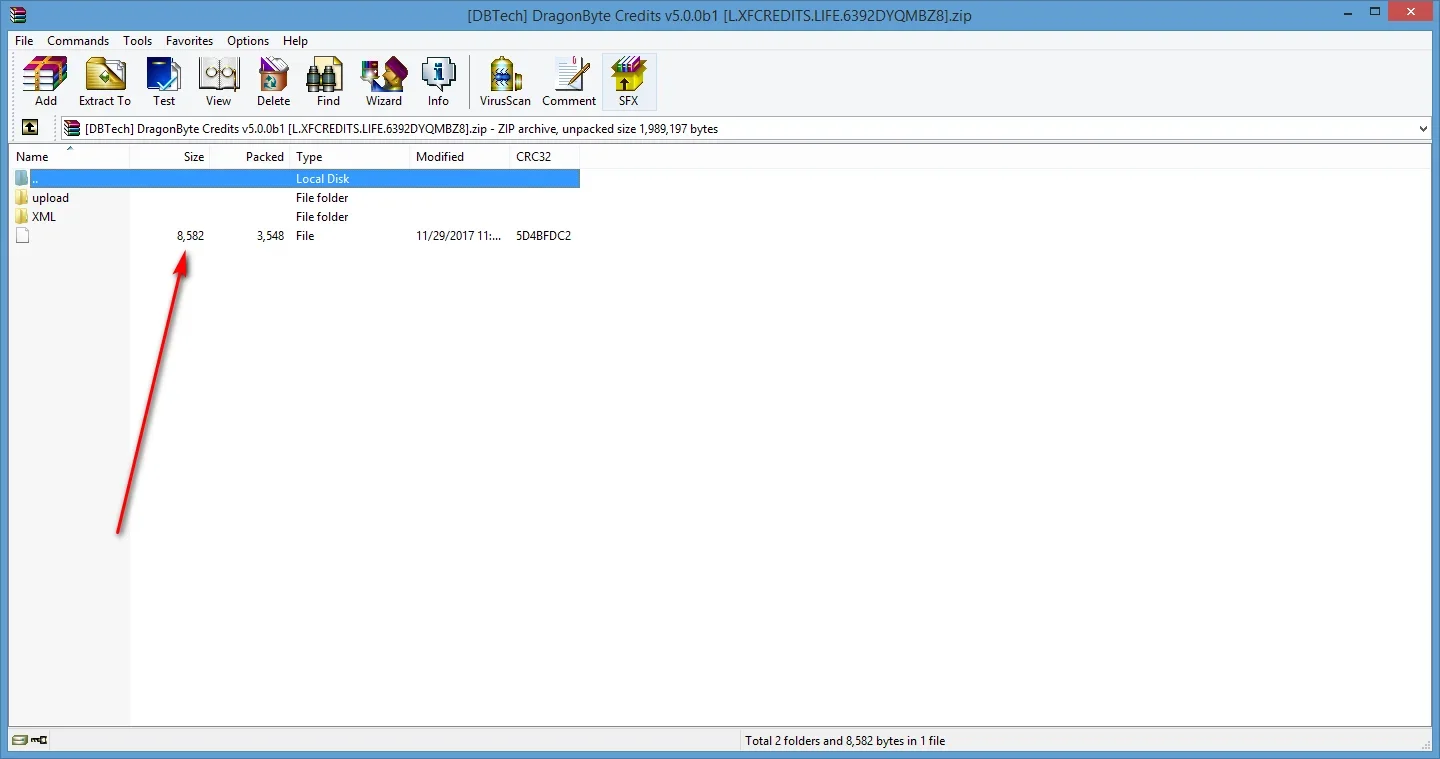The width and height of the screenshot is (1440, 759).
Task: Click the Add toolbar icon
Action: point(46,81)
